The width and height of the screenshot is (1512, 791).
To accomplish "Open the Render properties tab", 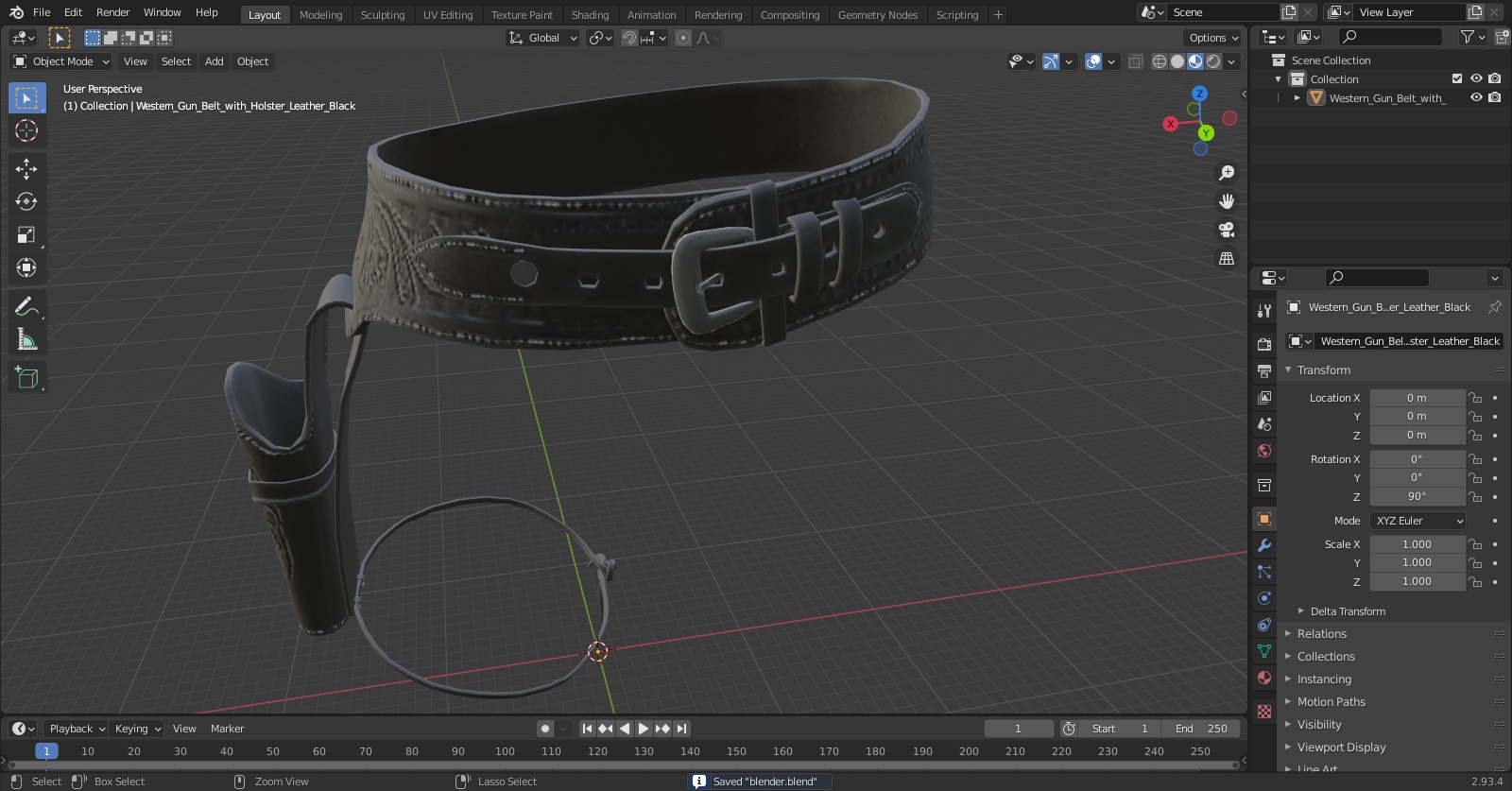I will pos(1264,344).
